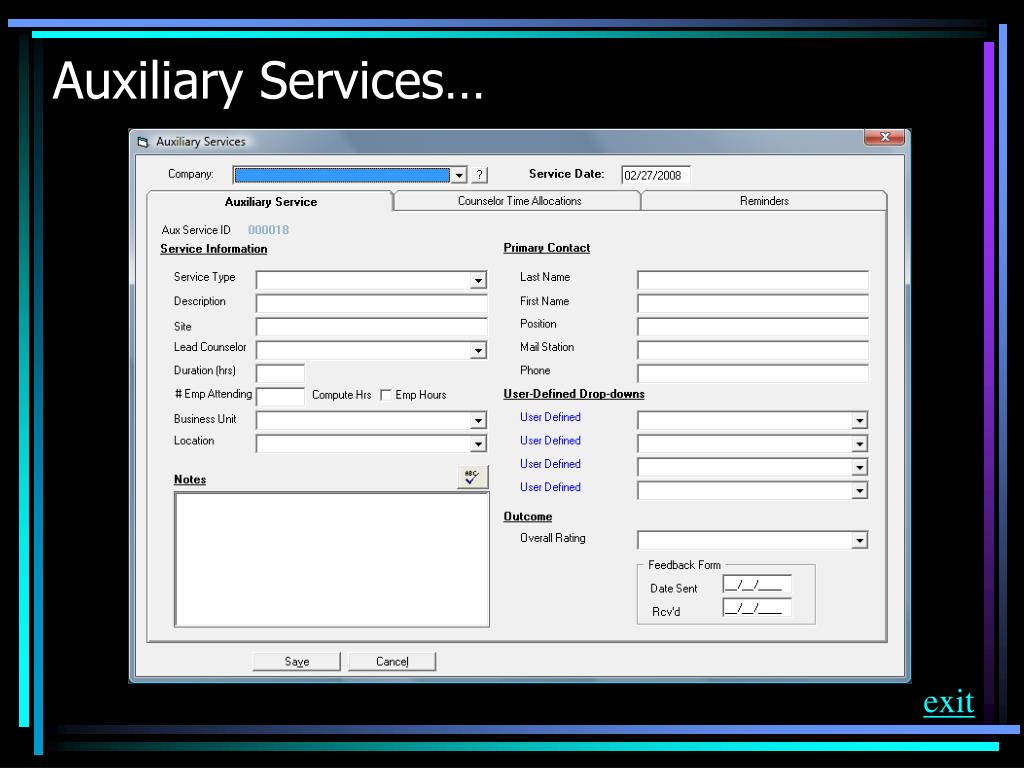Open the third User Defined dropdown
This screenshot has width=1024, height=768.
point(859,468)
